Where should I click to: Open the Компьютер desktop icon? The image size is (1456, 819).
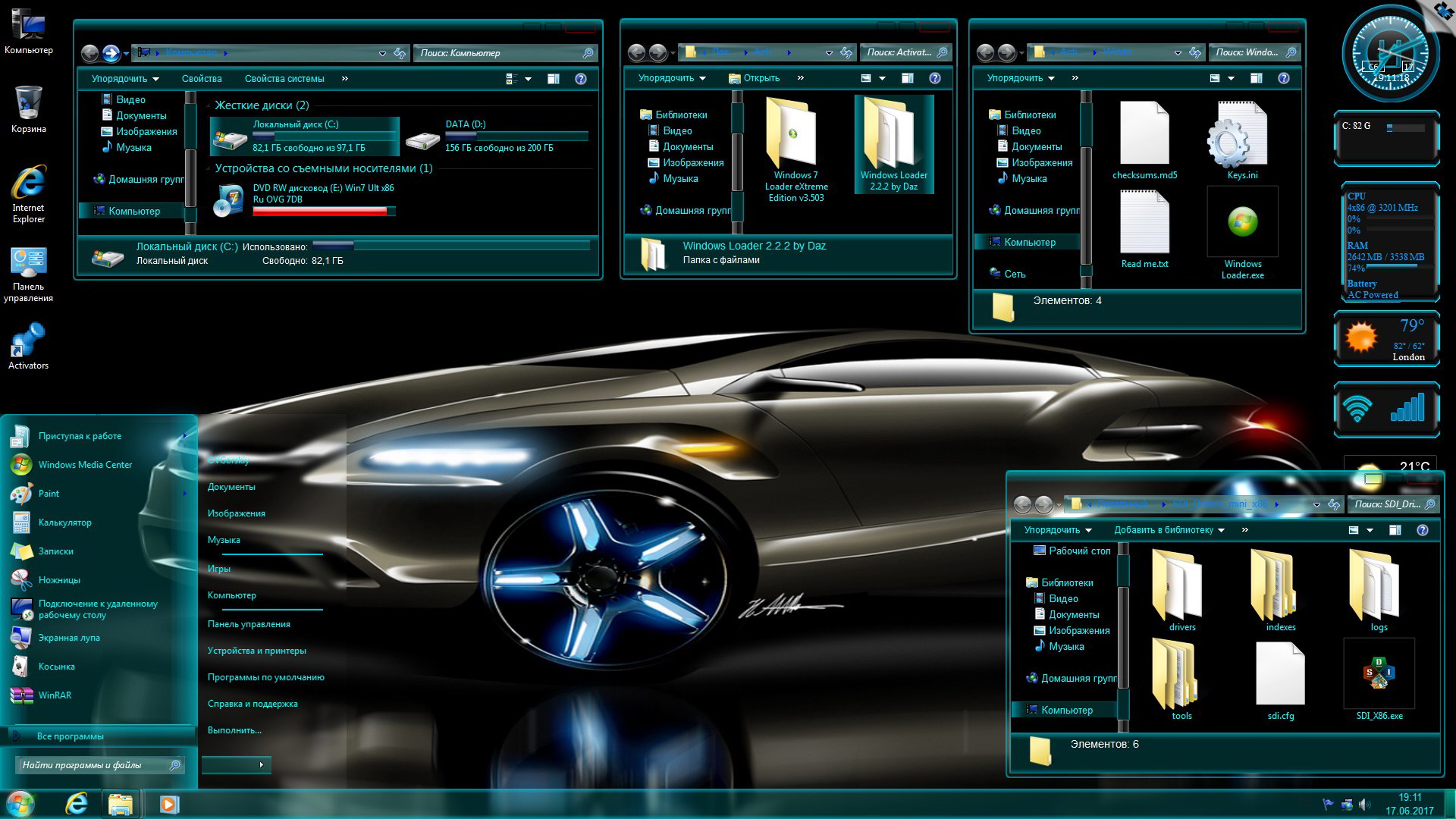click(29, 32)
